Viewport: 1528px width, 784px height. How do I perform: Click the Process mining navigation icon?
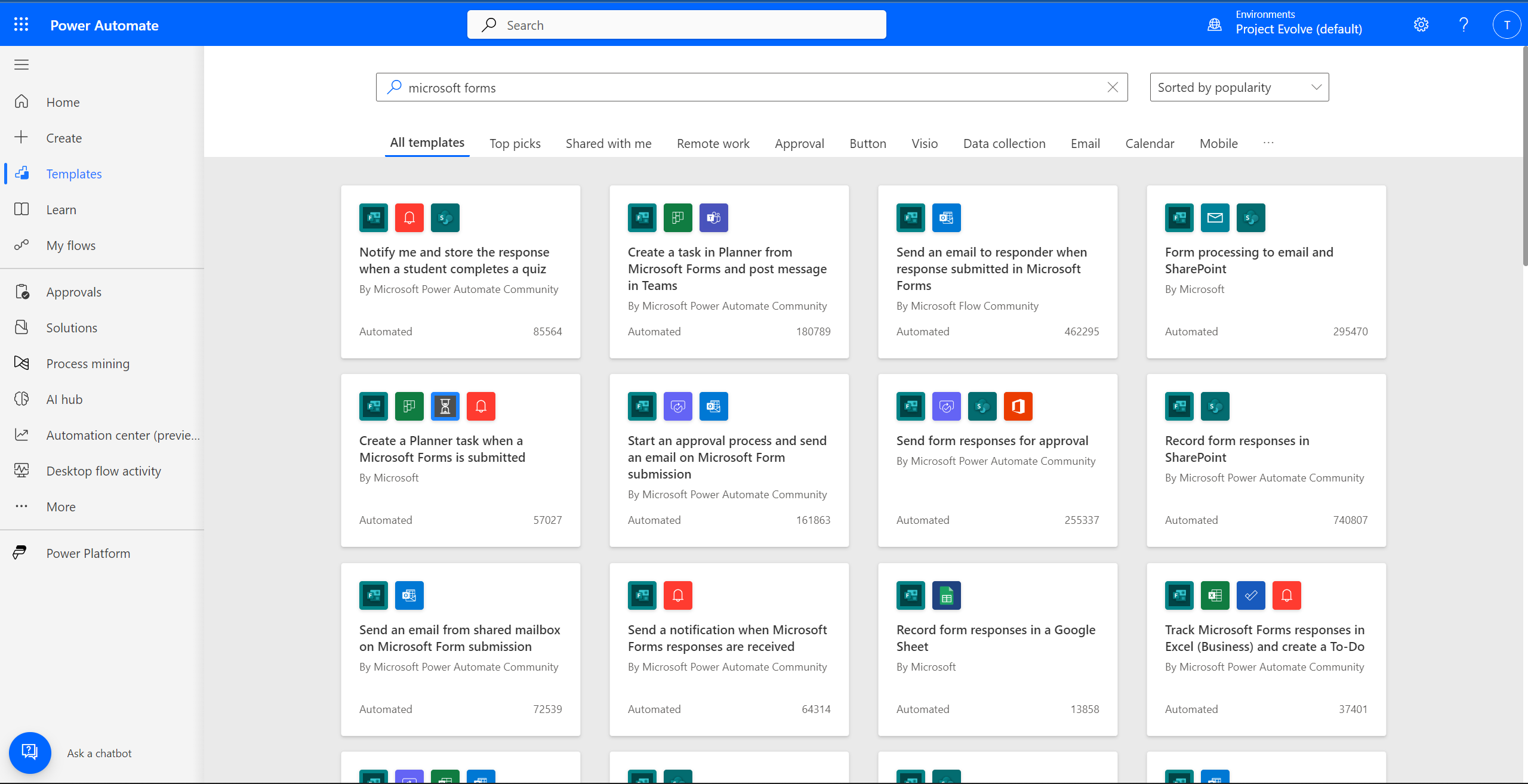pos(22,363)
